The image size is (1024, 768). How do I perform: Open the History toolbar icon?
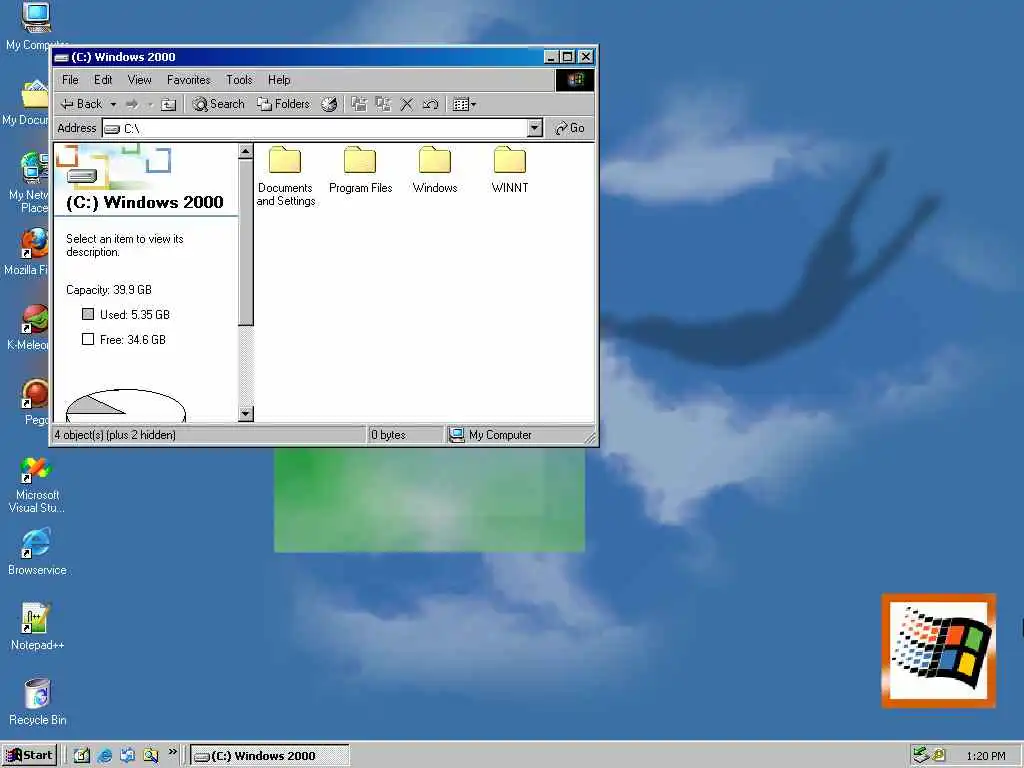point(329,104)
